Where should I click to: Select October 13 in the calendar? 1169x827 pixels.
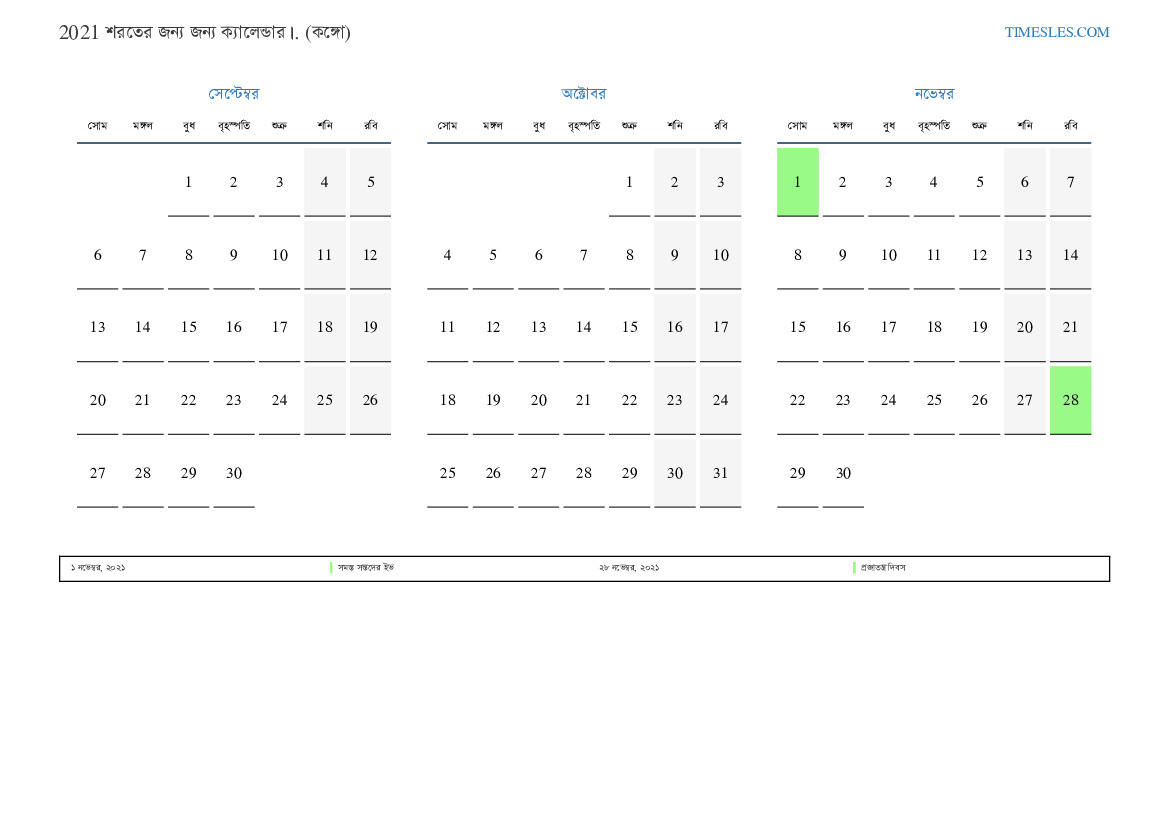click(538, 327)
